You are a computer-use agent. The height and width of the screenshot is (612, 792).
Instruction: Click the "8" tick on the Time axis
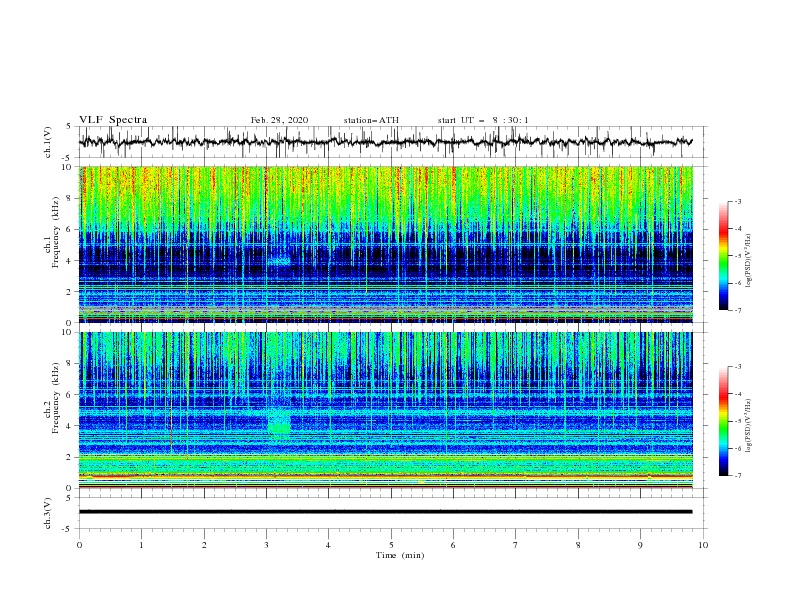coord(578,545)
